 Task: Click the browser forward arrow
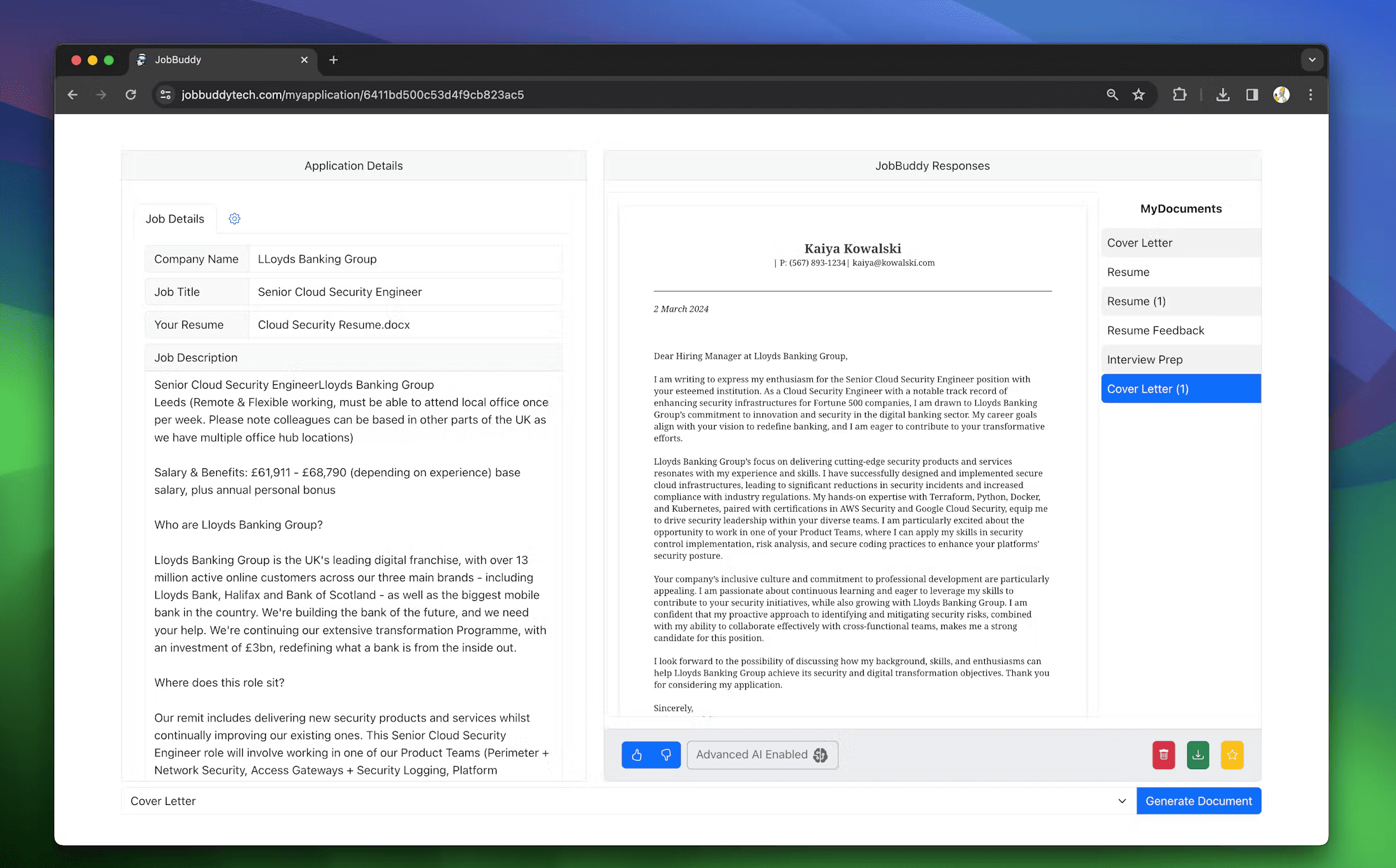click(x=101, y=95)
